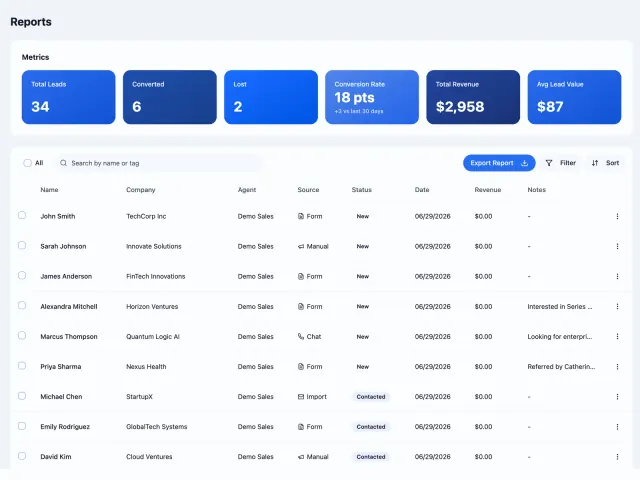The width and height of the screenshot is (640, 480).
Task: Check the Priya Sharma row checkbox
Action: pos(22,366)
